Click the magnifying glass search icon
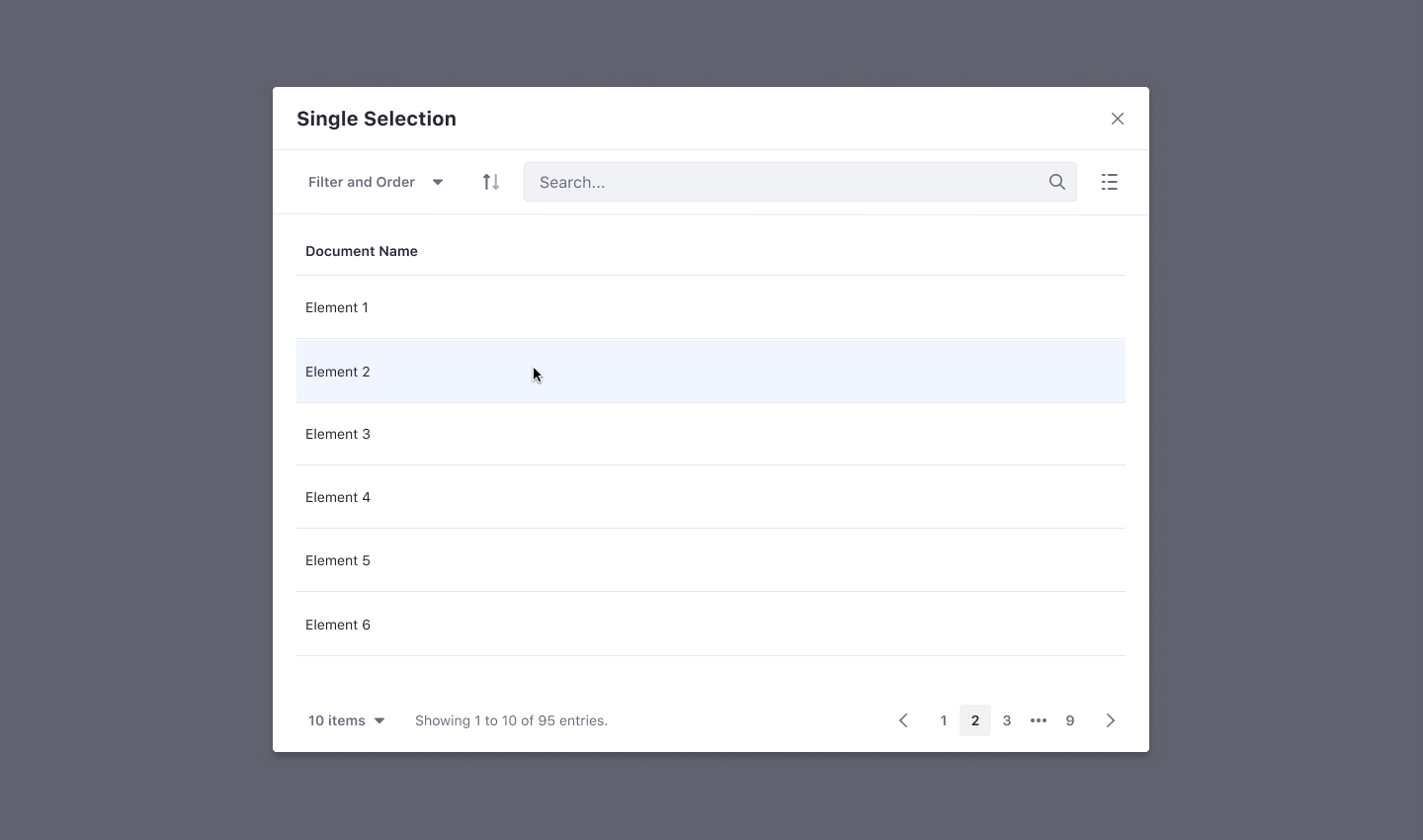The height and width of the screenshot is (840, 1423). [1056, 182]
